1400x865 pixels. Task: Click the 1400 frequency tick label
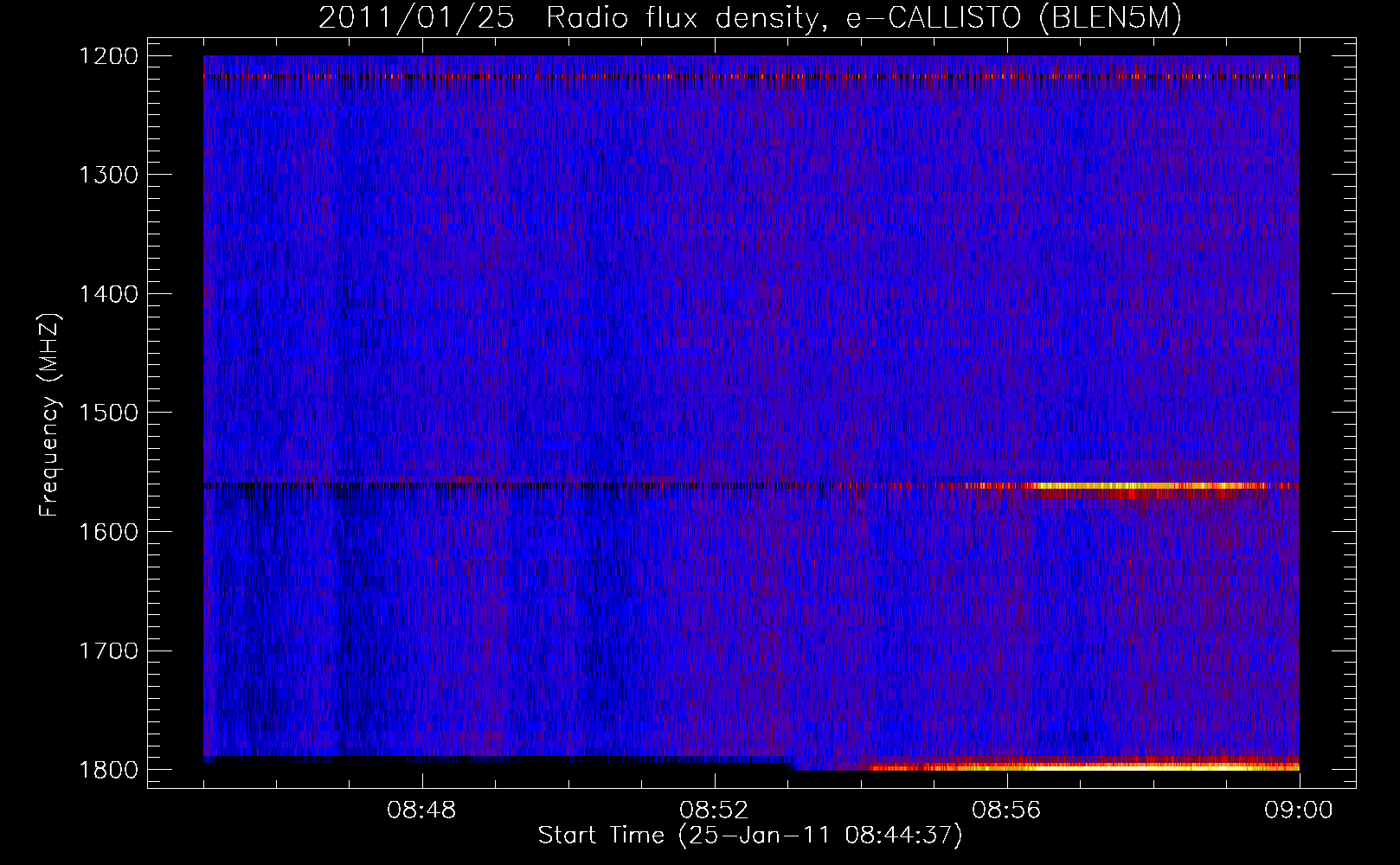pos(109,294)
